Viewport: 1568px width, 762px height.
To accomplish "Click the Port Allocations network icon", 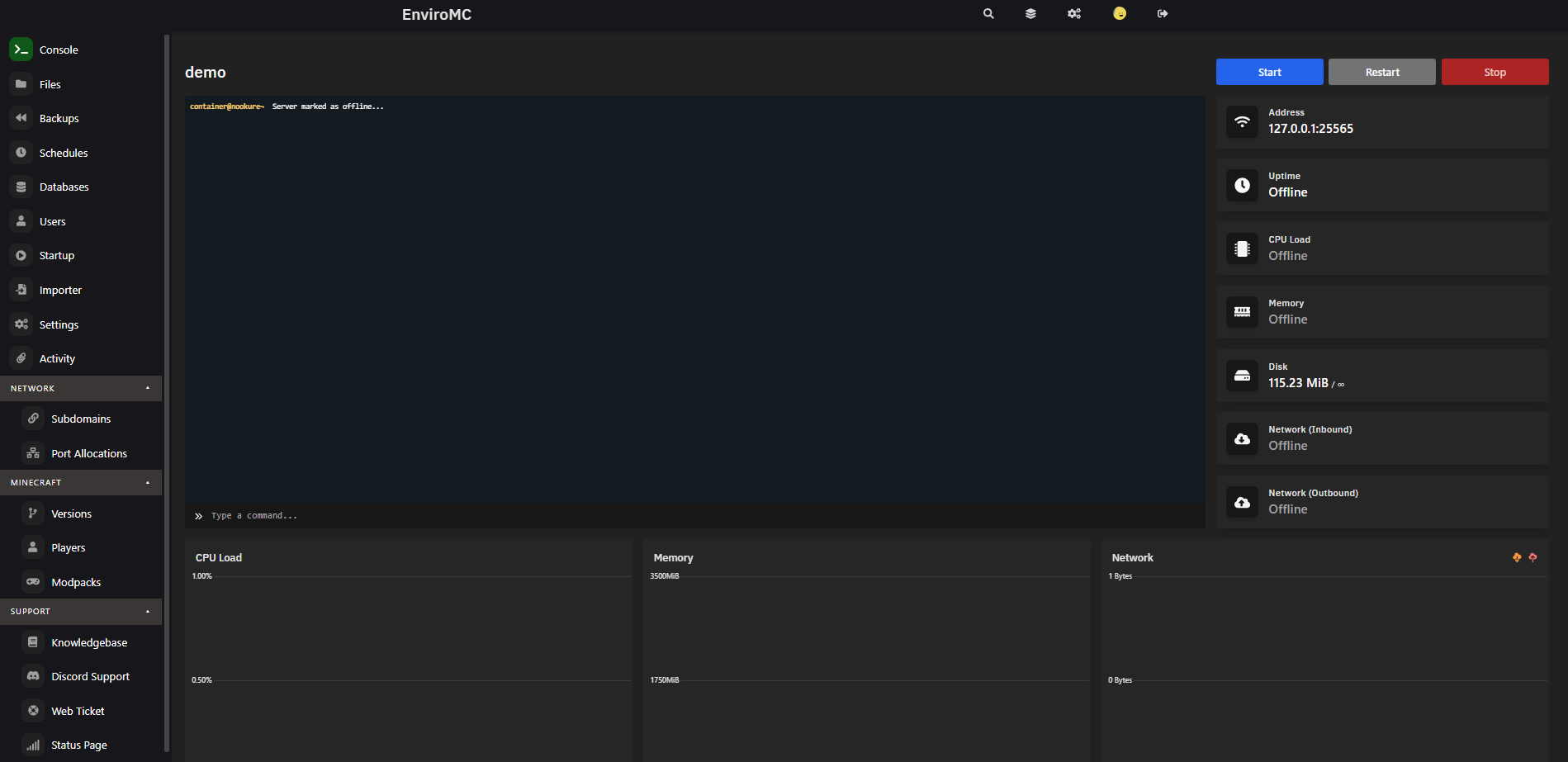I will click(33, 453).
